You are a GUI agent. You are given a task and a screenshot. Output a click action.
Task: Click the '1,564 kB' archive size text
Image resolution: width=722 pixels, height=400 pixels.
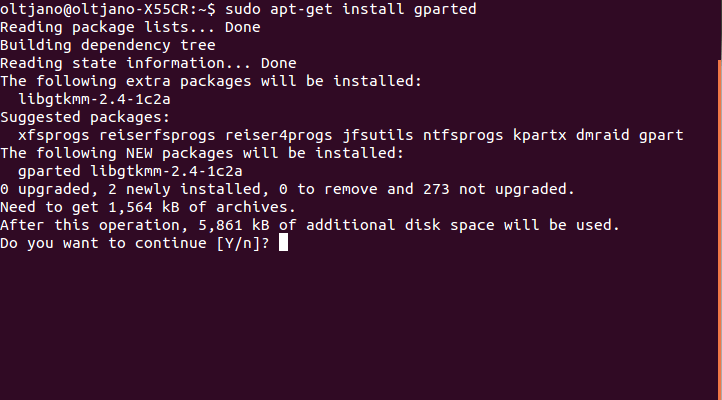[x=144, y=207]
